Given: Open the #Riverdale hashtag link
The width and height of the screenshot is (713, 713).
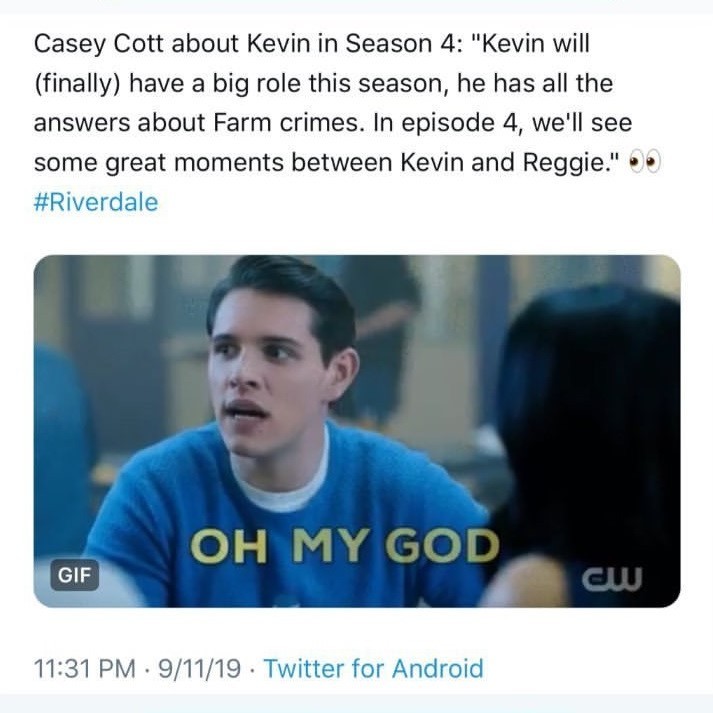Looking at the screenshot, I should [96, 202].
